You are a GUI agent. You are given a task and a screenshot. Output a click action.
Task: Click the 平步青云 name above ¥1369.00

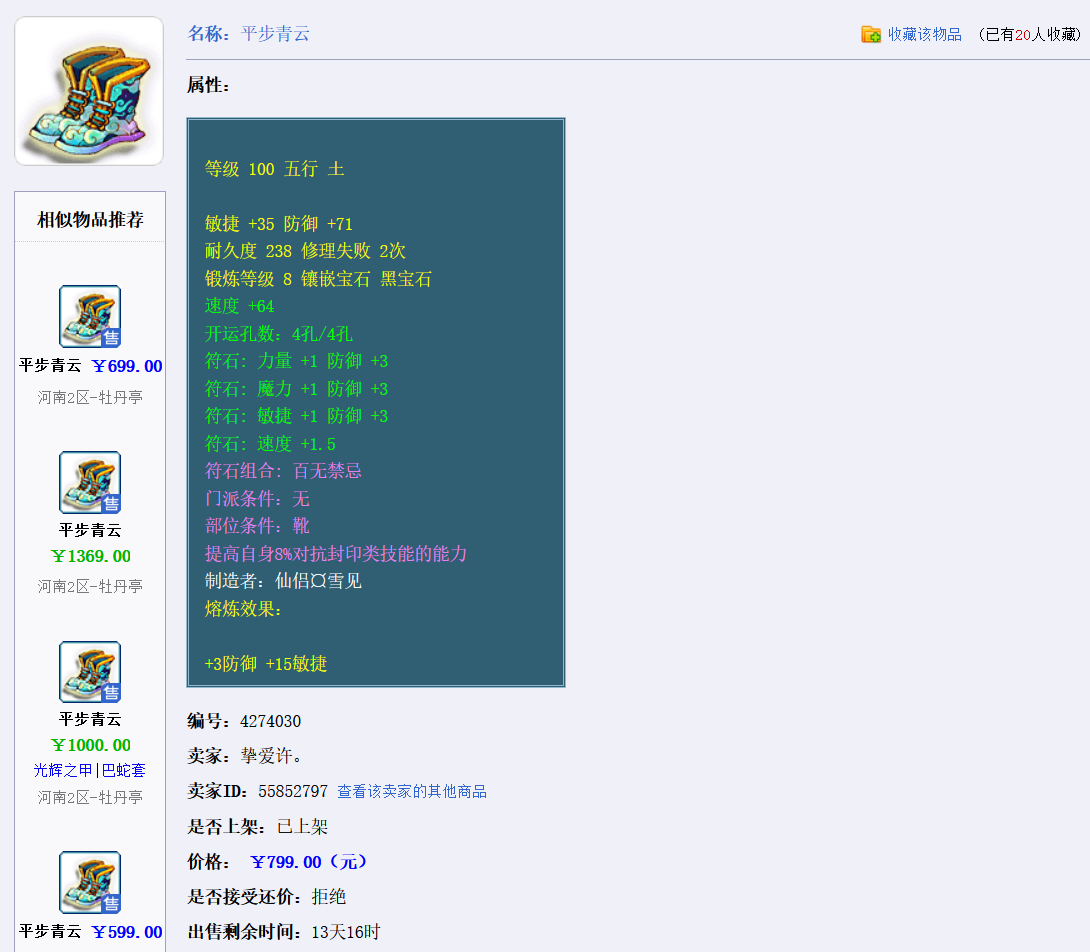click(x=90, y=530)
